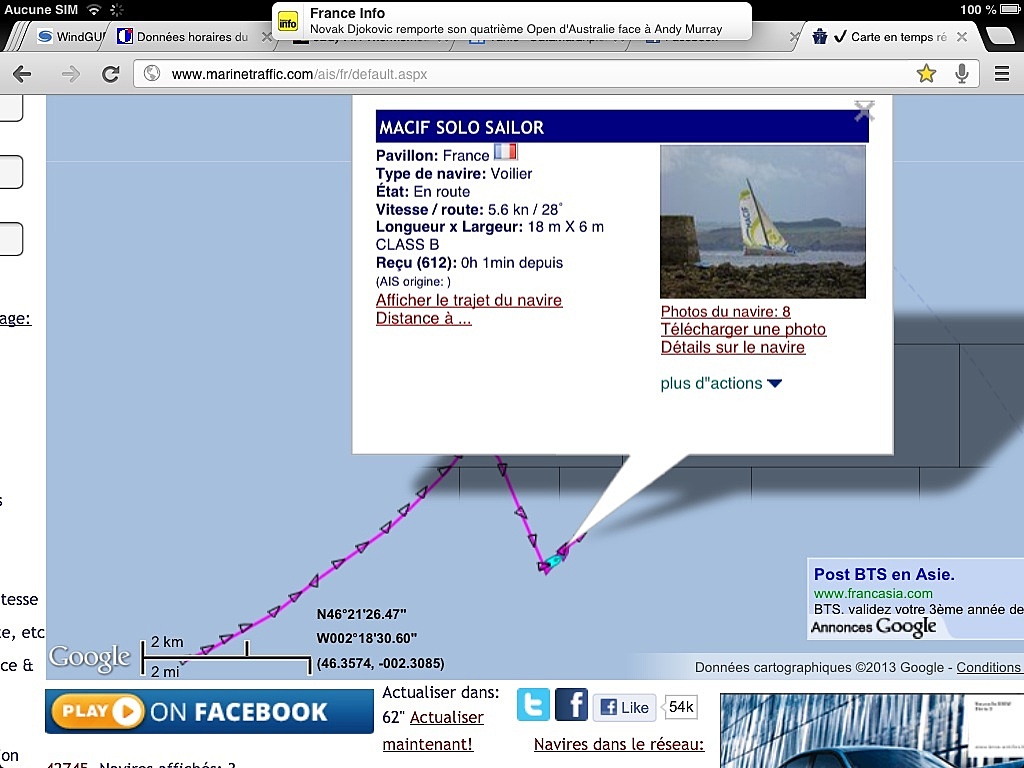The image size is (1024, 768).
Task: Click the Vitesse / route 5.6 kn text
Action: pos(469,210)
